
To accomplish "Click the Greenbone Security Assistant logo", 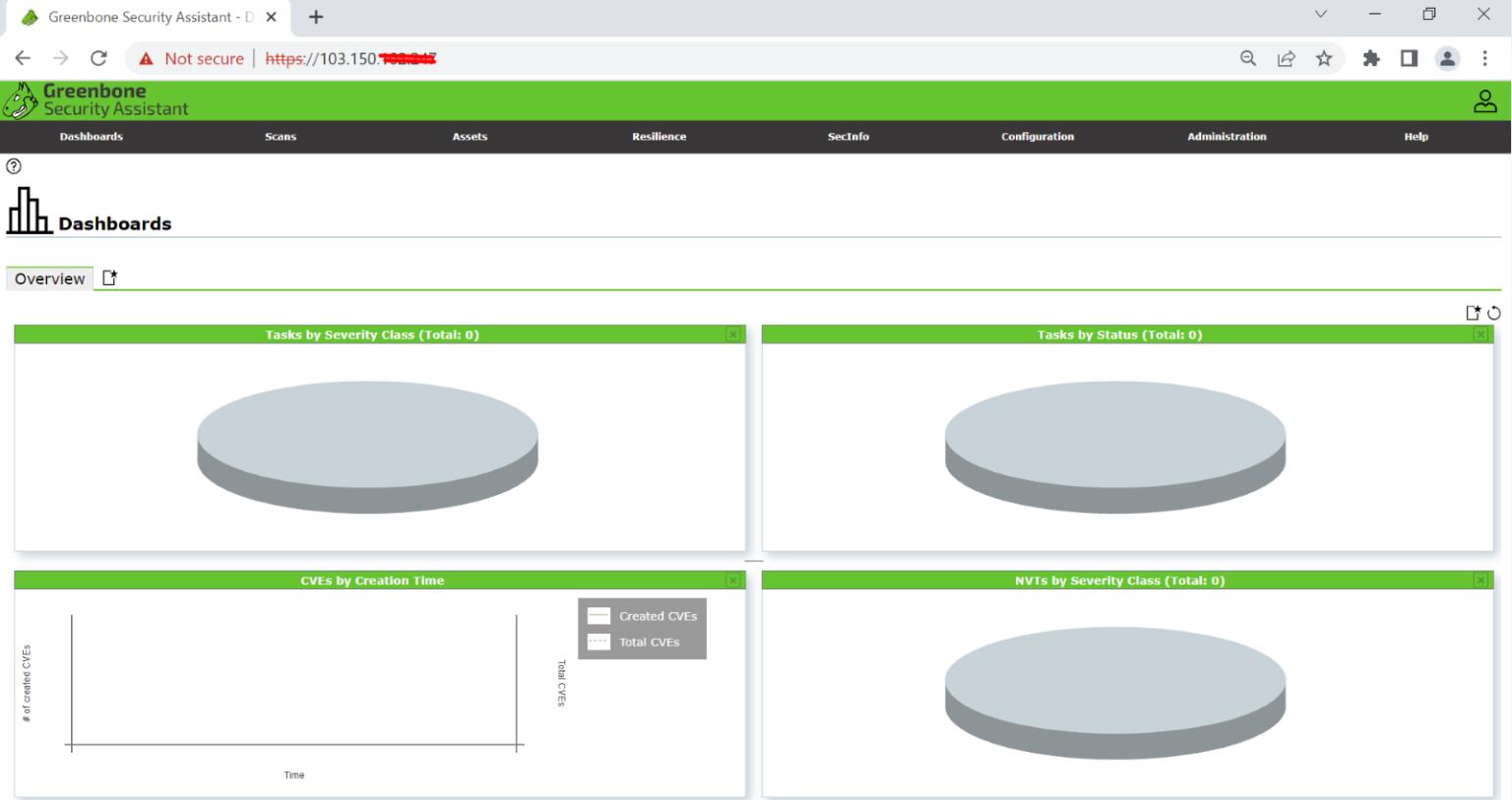I will click(95, 100).
